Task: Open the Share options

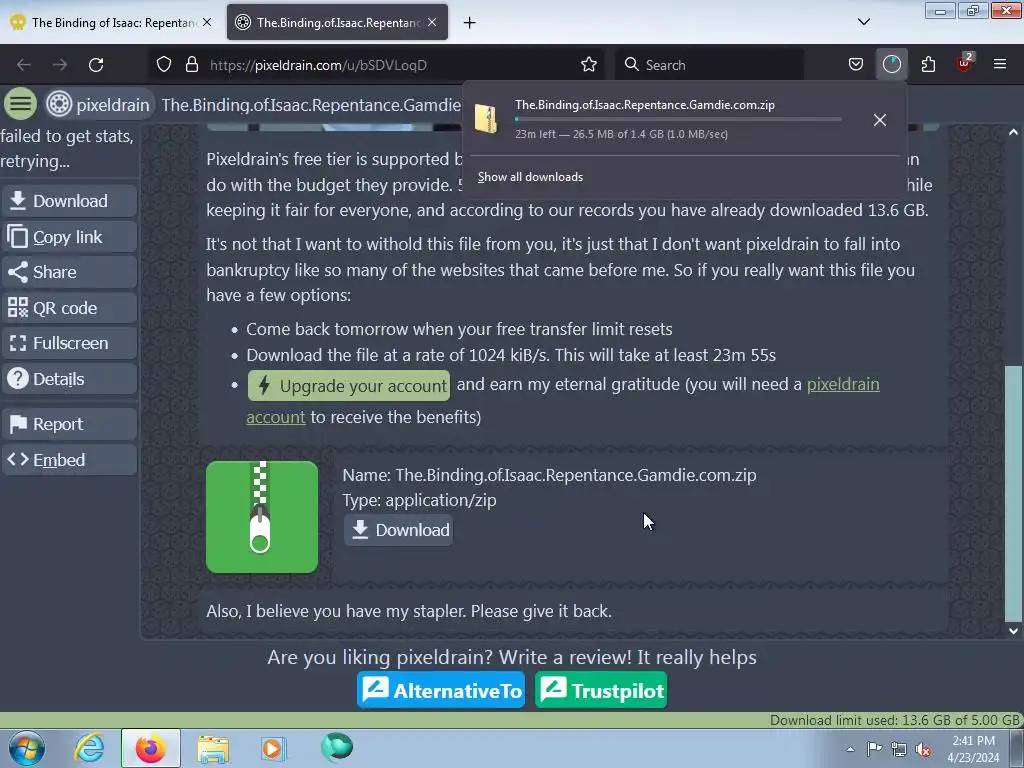Action: (x=69, y=272)
